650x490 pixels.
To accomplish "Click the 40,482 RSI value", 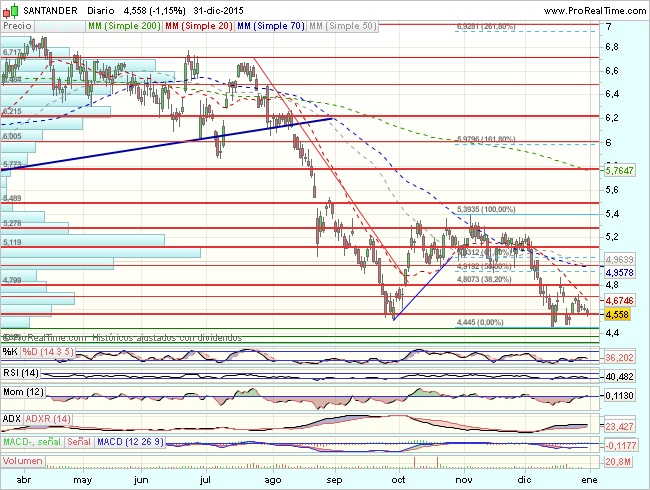I will [x=619, y=377].
